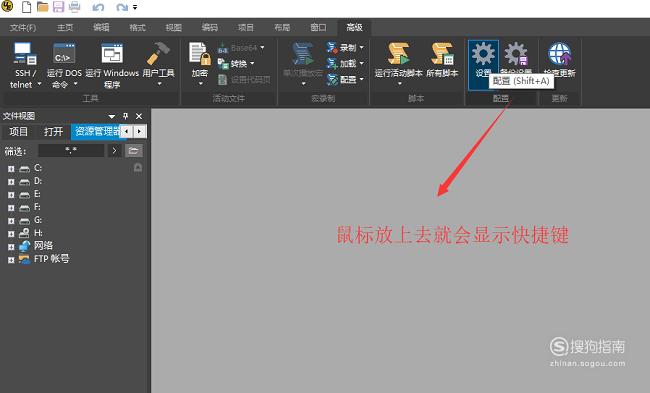Select the 资源管理器 tab in file view
The height and width of the screenshot is (393, 650).
[x=96, y=132]
